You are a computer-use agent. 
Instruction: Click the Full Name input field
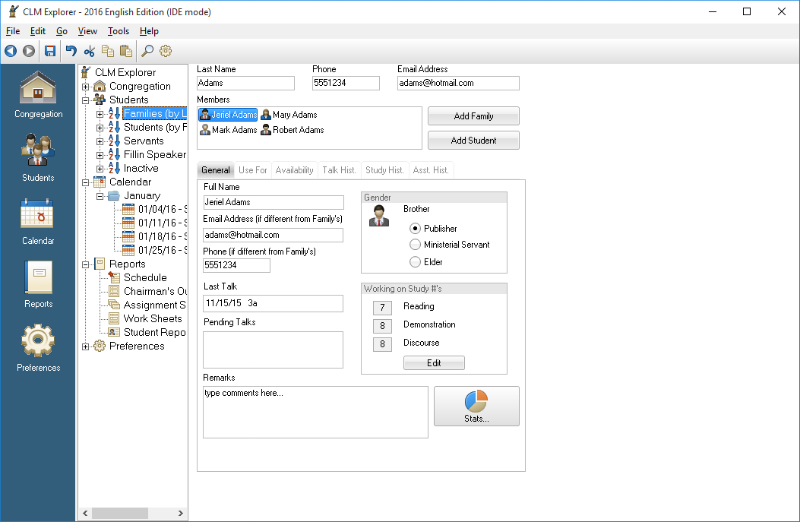[x=273, y=203]
